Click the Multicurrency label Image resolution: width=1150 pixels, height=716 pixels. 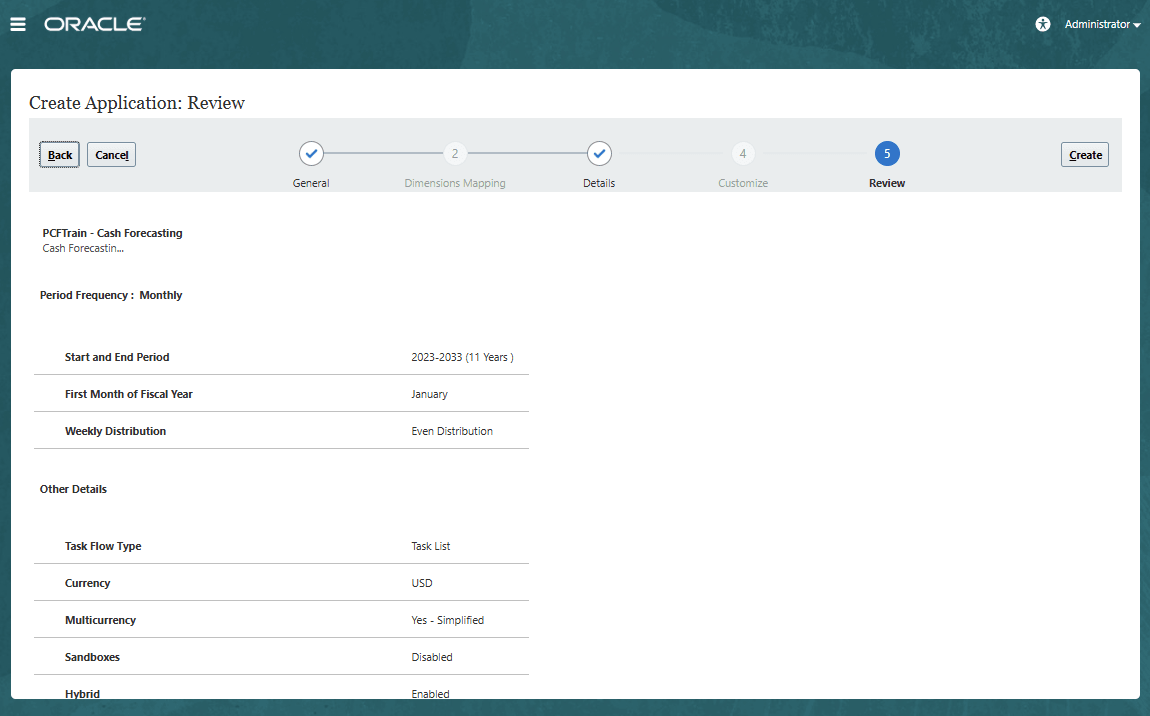(x=100, y=620)
